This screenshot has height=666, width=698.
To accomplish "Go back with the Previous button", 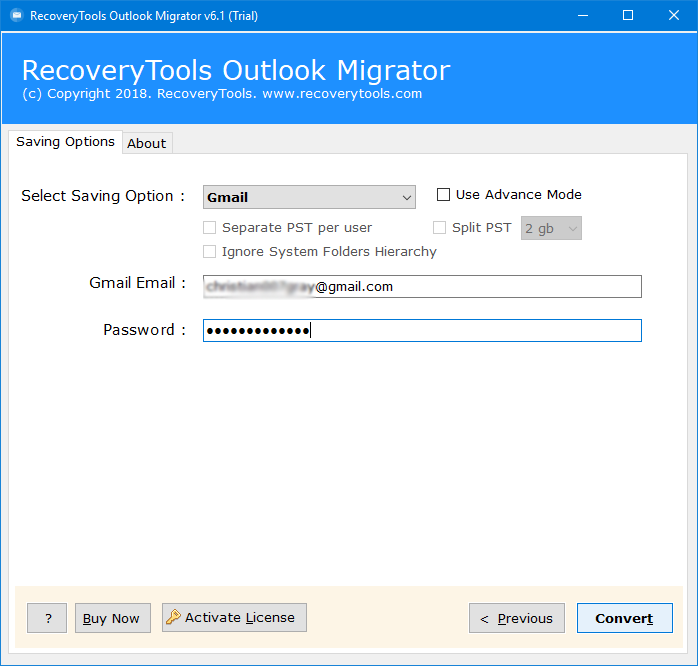I will pyautogui.click(x=517, y=618).
